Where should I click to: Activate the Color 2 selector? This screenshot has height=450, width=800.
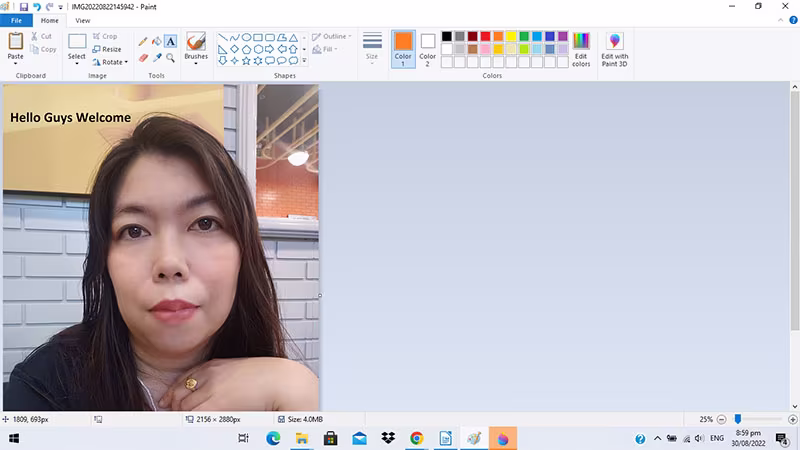(428, 49)
